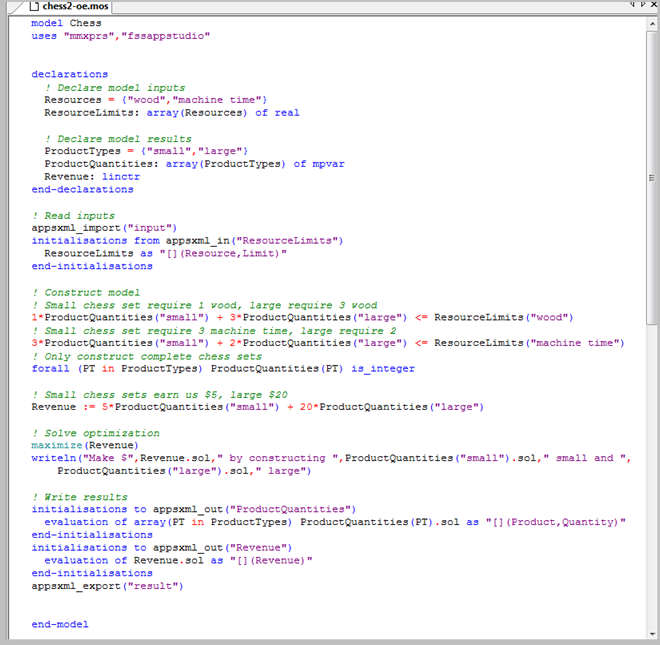This screenshot has height=645, width=660.
Task: Click the vertical scrollbar thumb
Action: pyautogui.click(x=652, y=178)
